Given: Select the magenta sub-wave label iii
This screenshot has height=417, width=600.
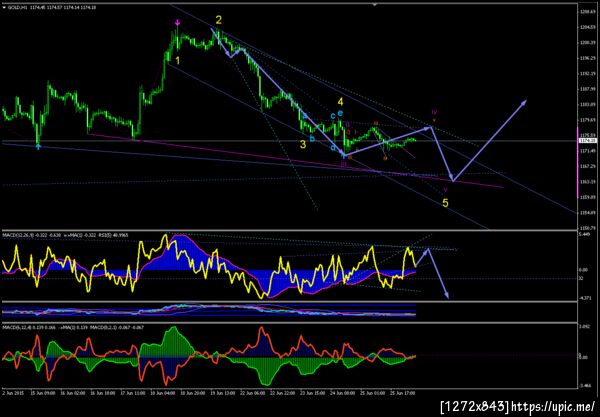Looking at the screenshot, I should [343, 165].
